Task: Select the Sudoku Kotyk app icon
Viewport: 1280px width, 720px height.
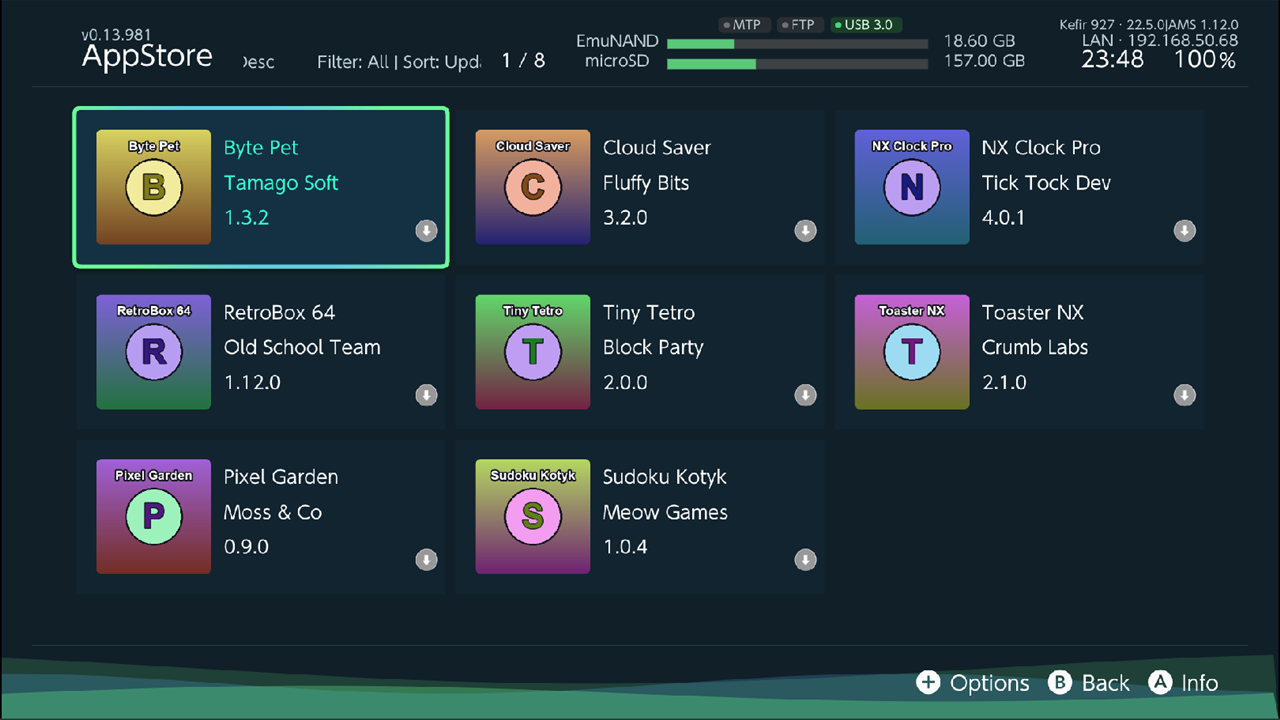Action: [532, 517]
